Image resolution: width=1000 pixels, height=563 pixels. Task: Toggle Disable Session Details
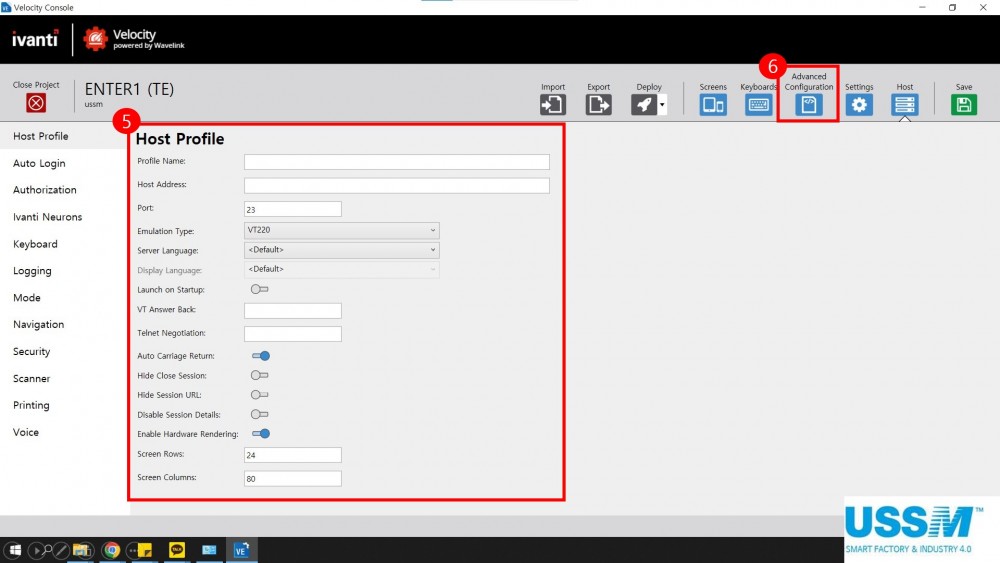(x=260, y=414)
